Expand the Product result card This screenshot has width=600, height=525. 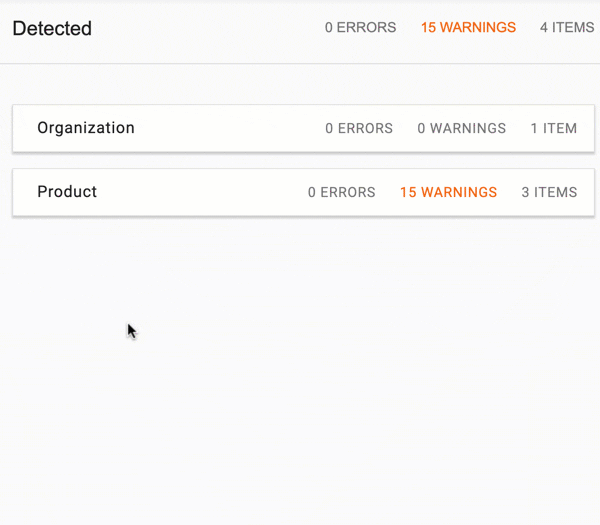pos(303,192)
